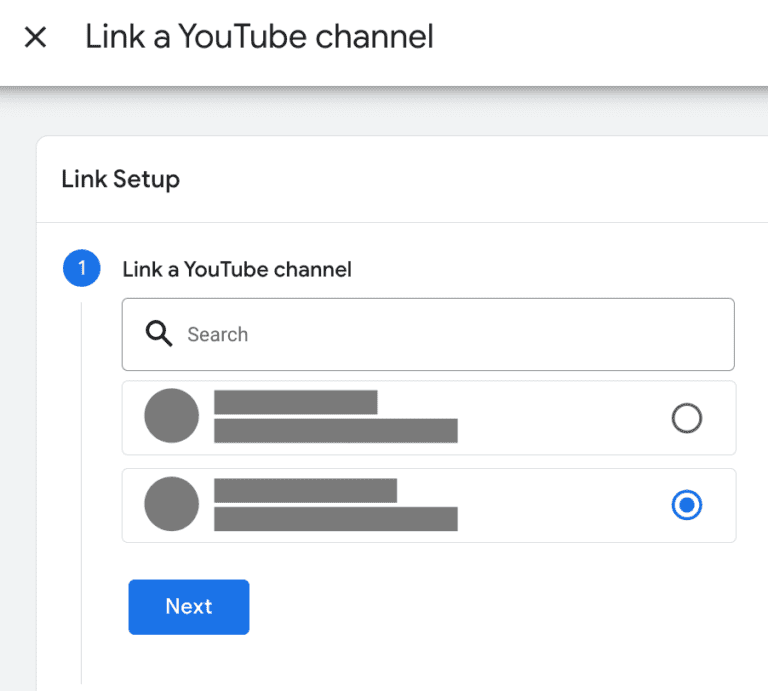
Task: Click the Next button
Action: point(189,607)
